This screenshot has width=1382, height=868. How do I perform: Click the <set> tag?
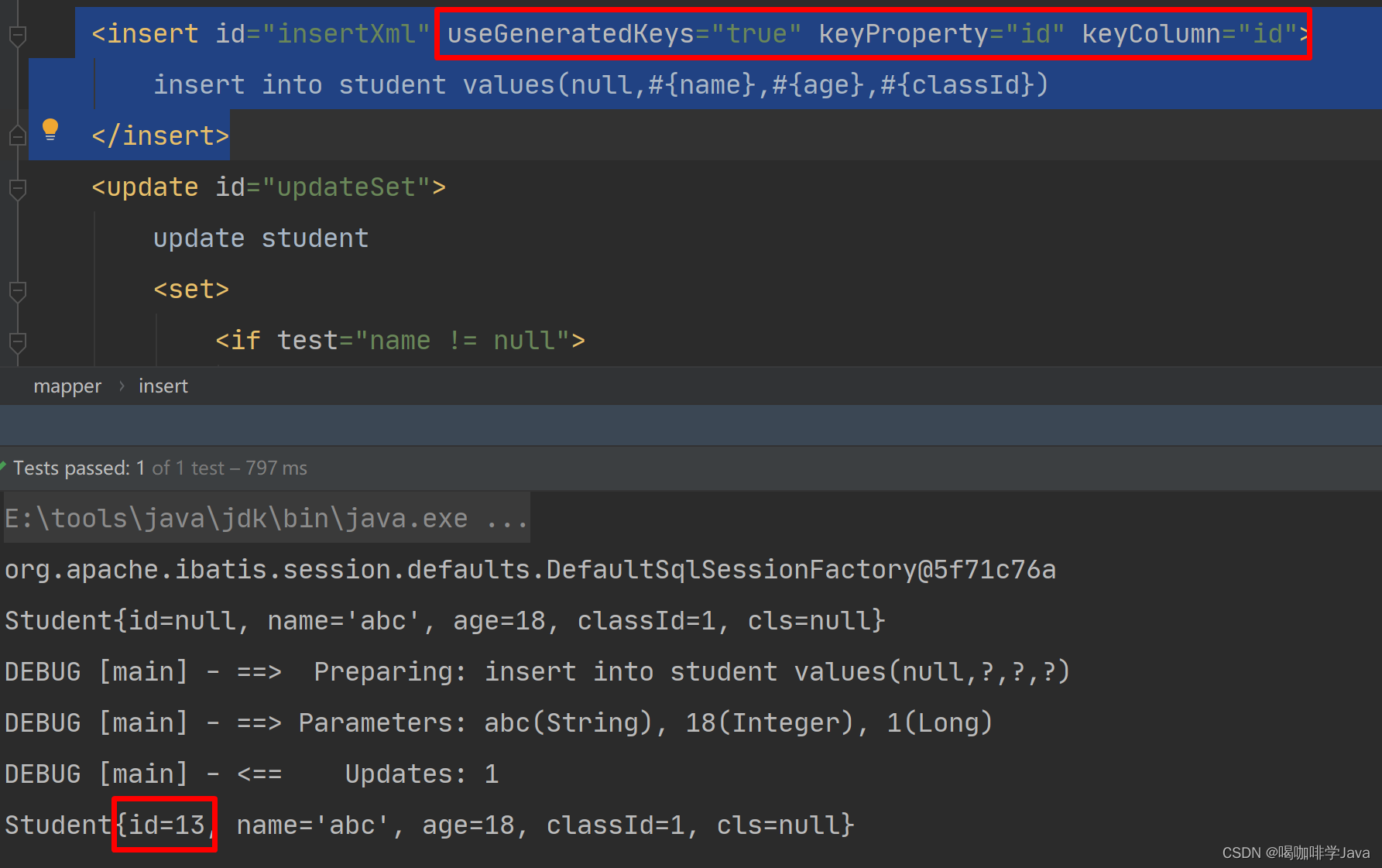191,290
